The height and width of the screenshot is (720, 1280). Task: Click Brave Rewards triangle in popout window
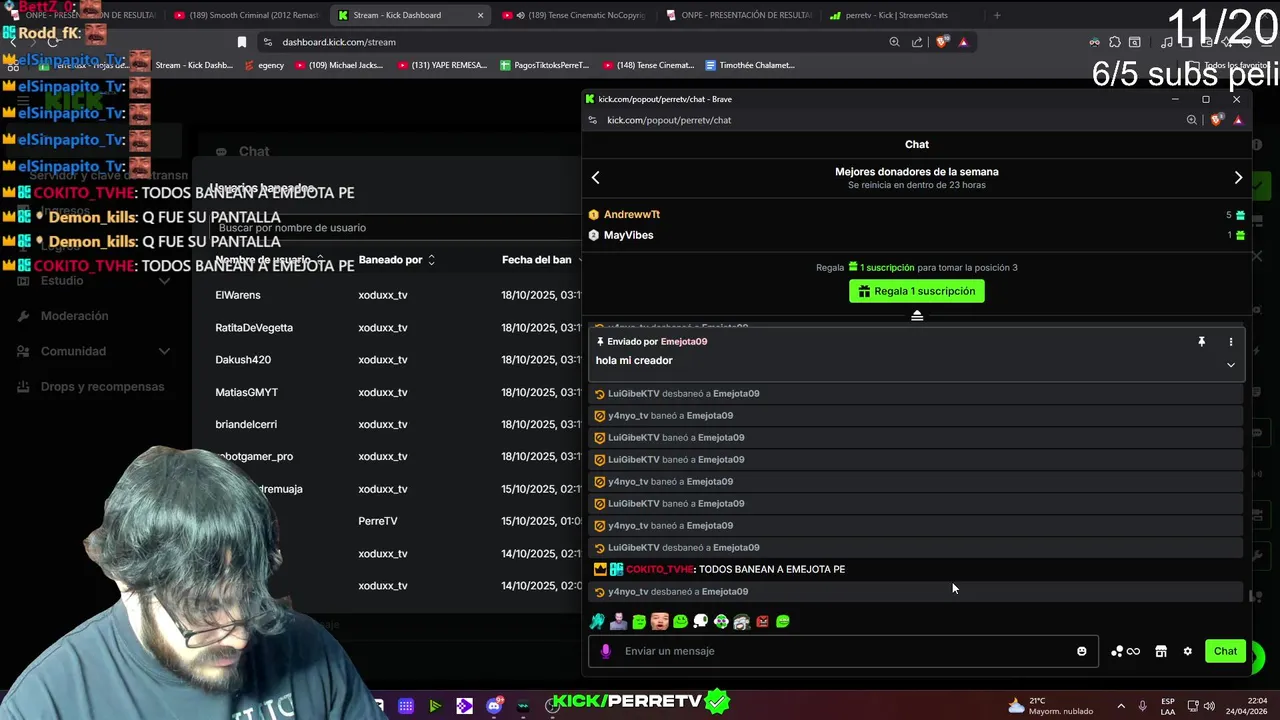tap(1238, 120)
